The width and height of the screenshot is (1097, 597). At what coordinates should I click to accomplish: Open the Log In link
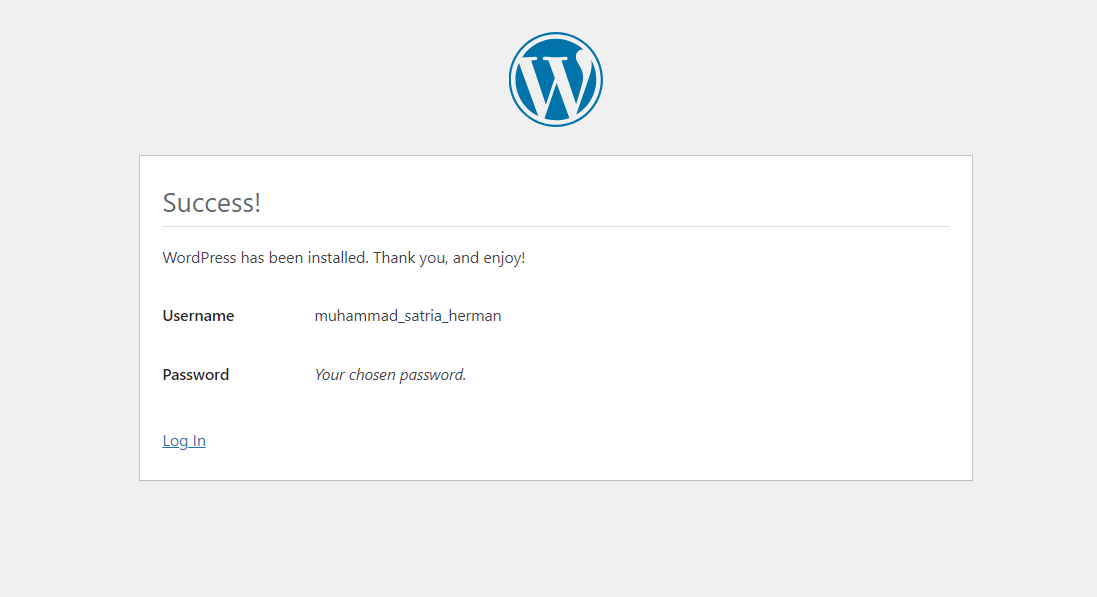click(x=184, y=441)
